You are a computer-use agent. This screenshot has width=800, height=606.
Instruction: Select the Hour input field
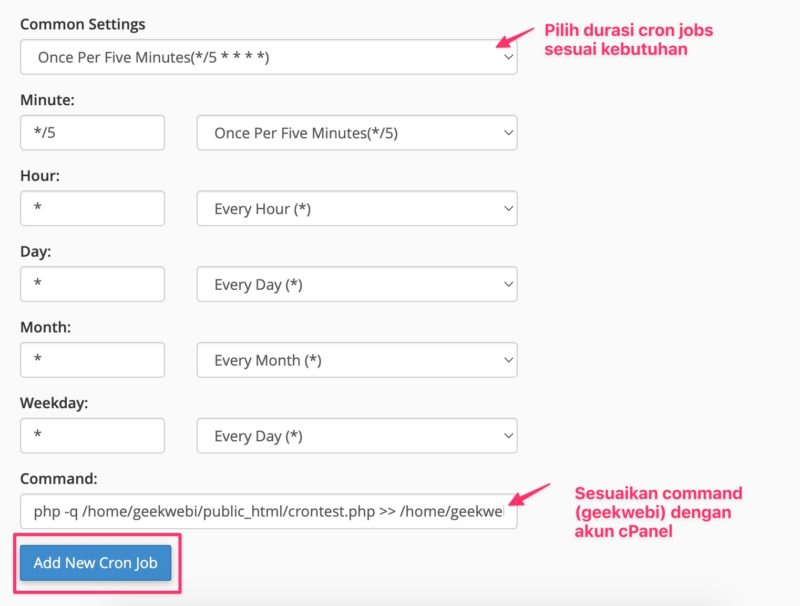(92, 208)
